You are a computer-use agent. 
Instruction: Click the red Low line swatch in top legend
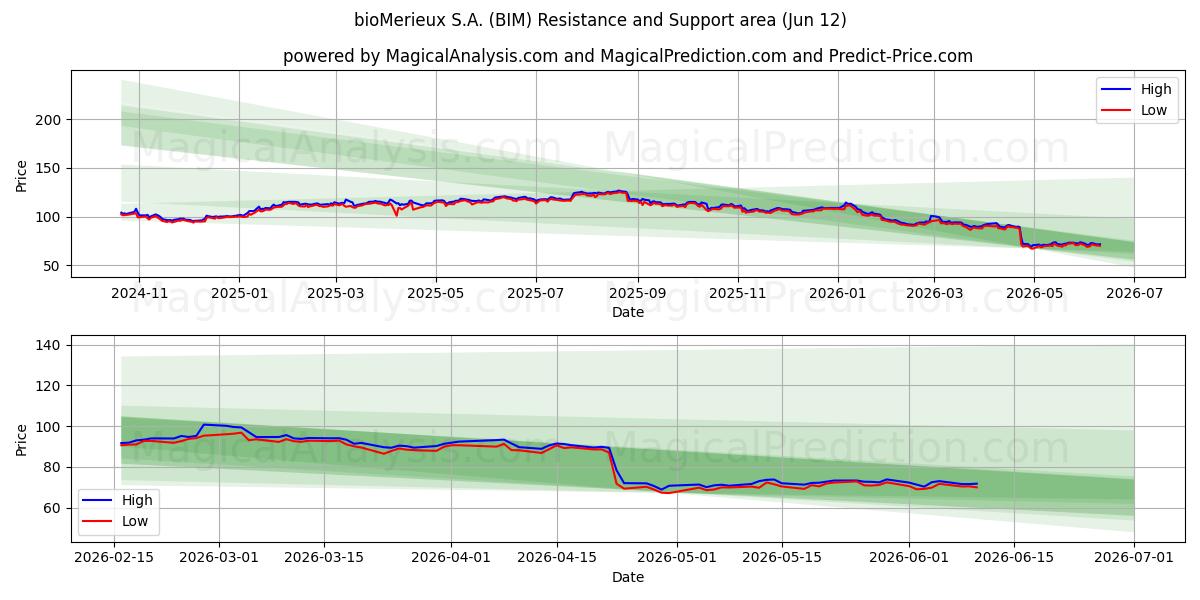1117,110
